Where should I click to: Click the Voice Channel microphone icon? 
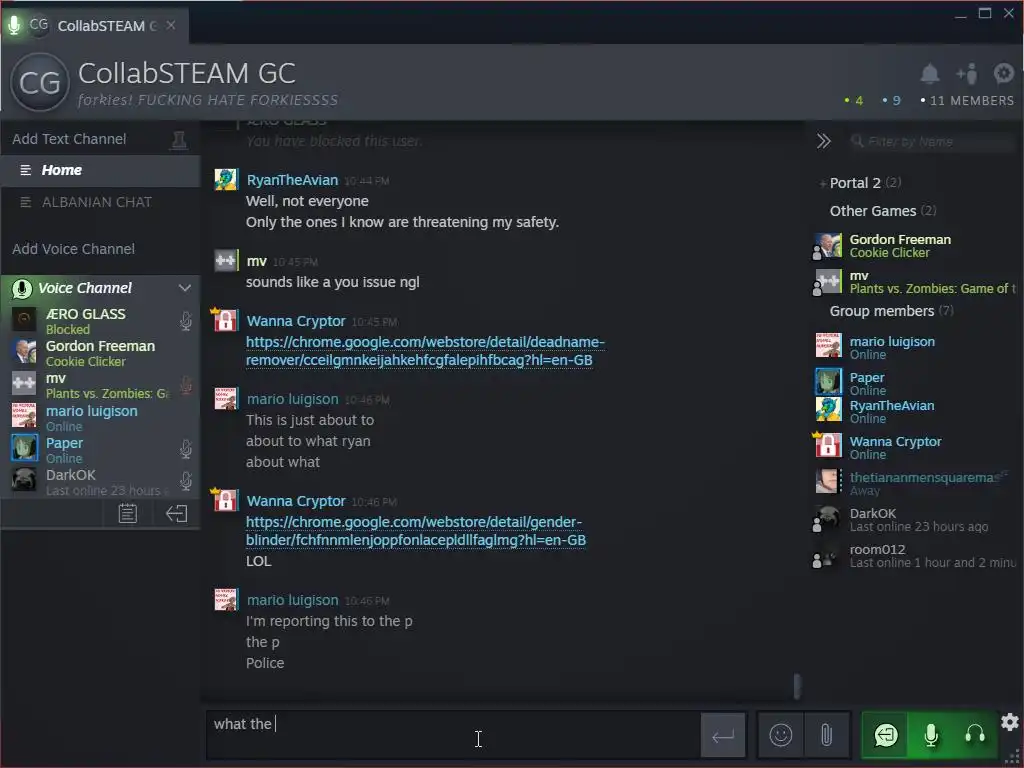(22, 288)
